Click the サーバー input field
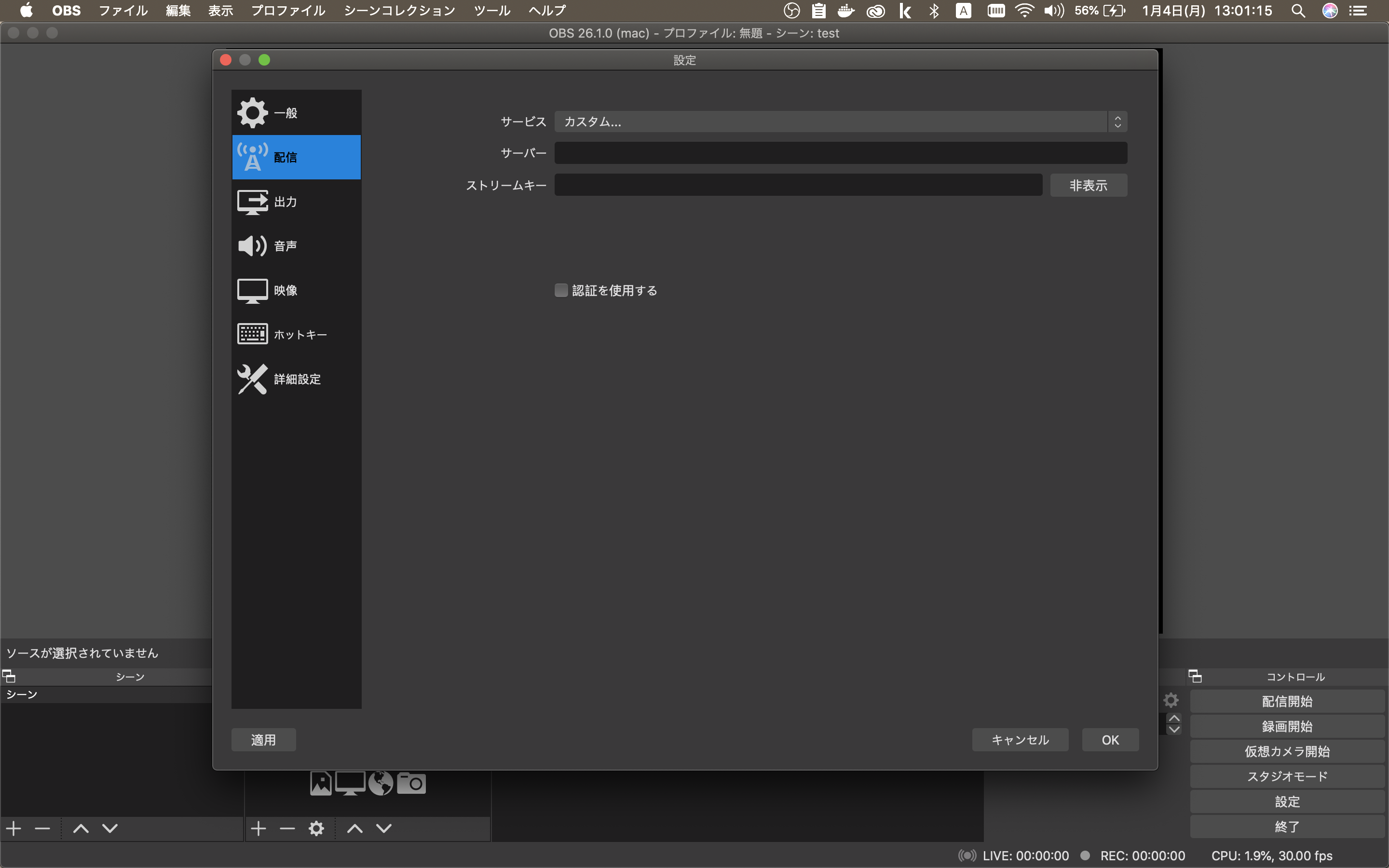1389x868 pixels. point(840,153)
